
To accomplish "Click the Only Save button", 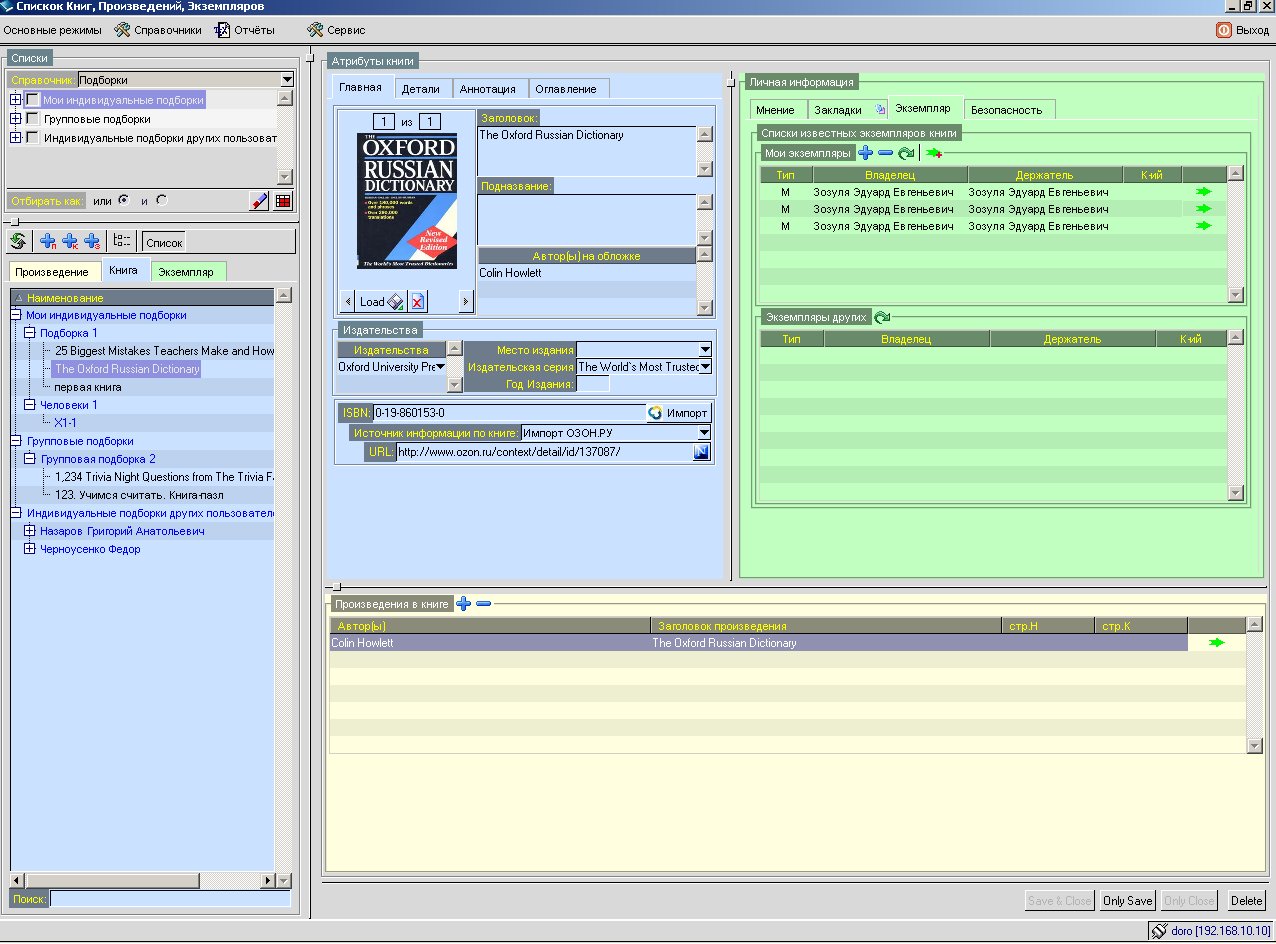I will click(1127, 901).
